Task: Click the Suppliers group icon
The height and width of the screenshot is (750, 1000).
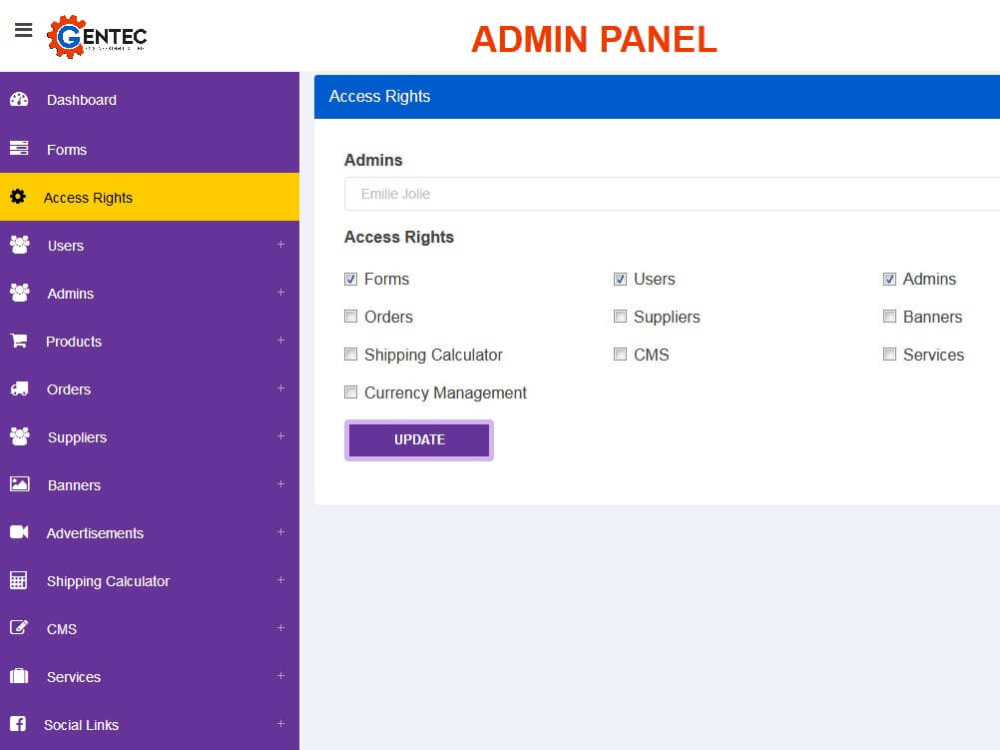Action: click(x=20, y=437)
